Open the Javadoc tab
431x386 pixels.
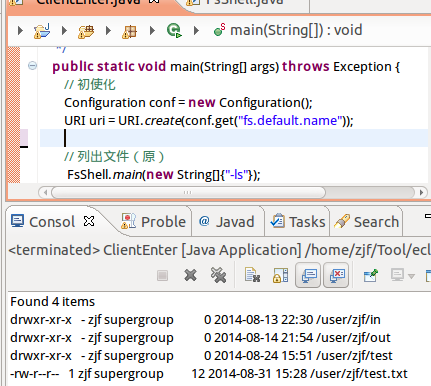227,222
